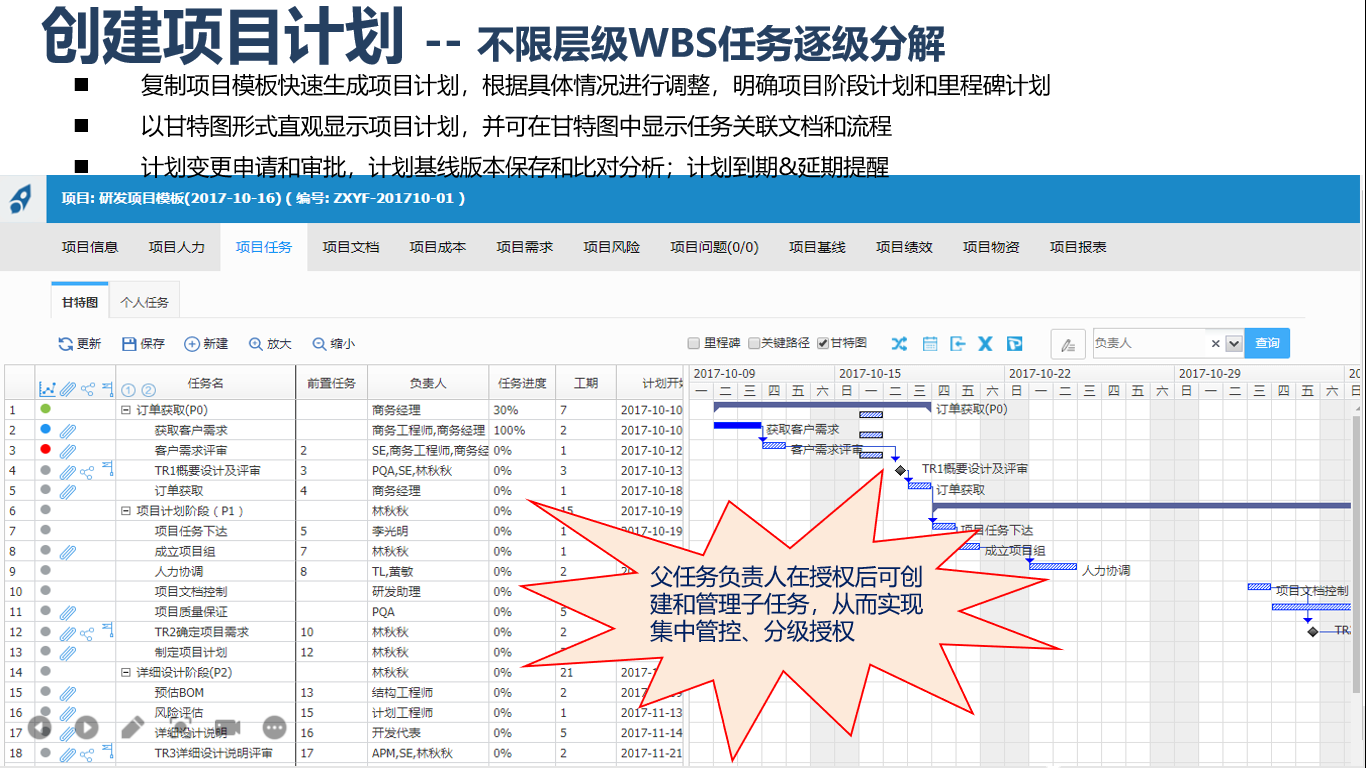
Task: Click the pencil edit icon beside 负责人 field
Action: pyautogui.click(x=1068, y=344)
